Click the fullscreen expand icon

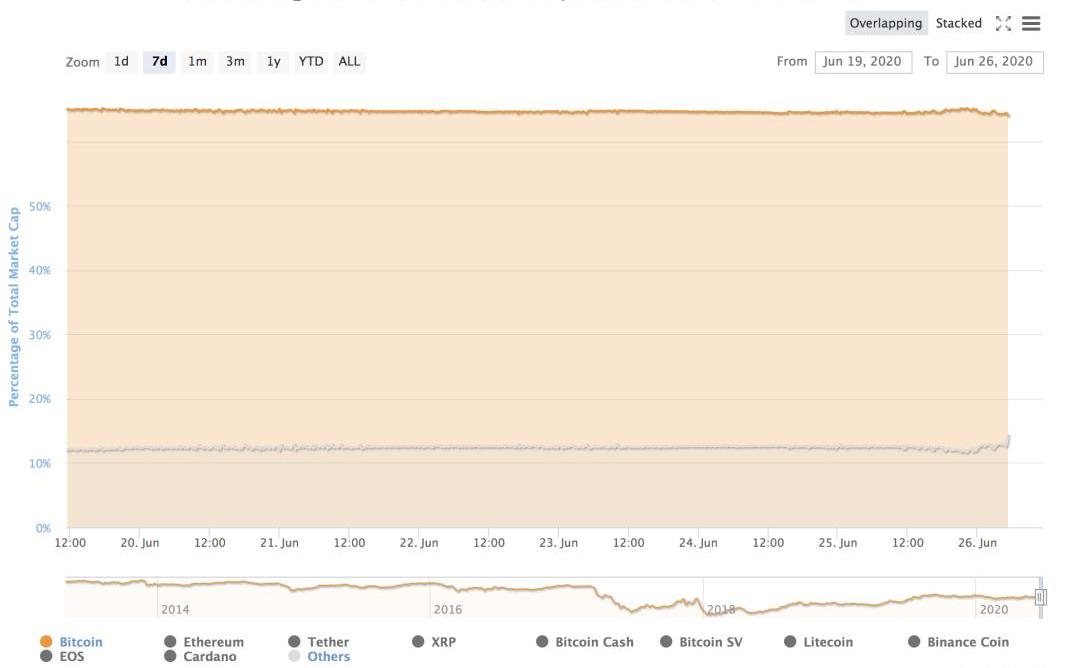[x=1003, y=23]
